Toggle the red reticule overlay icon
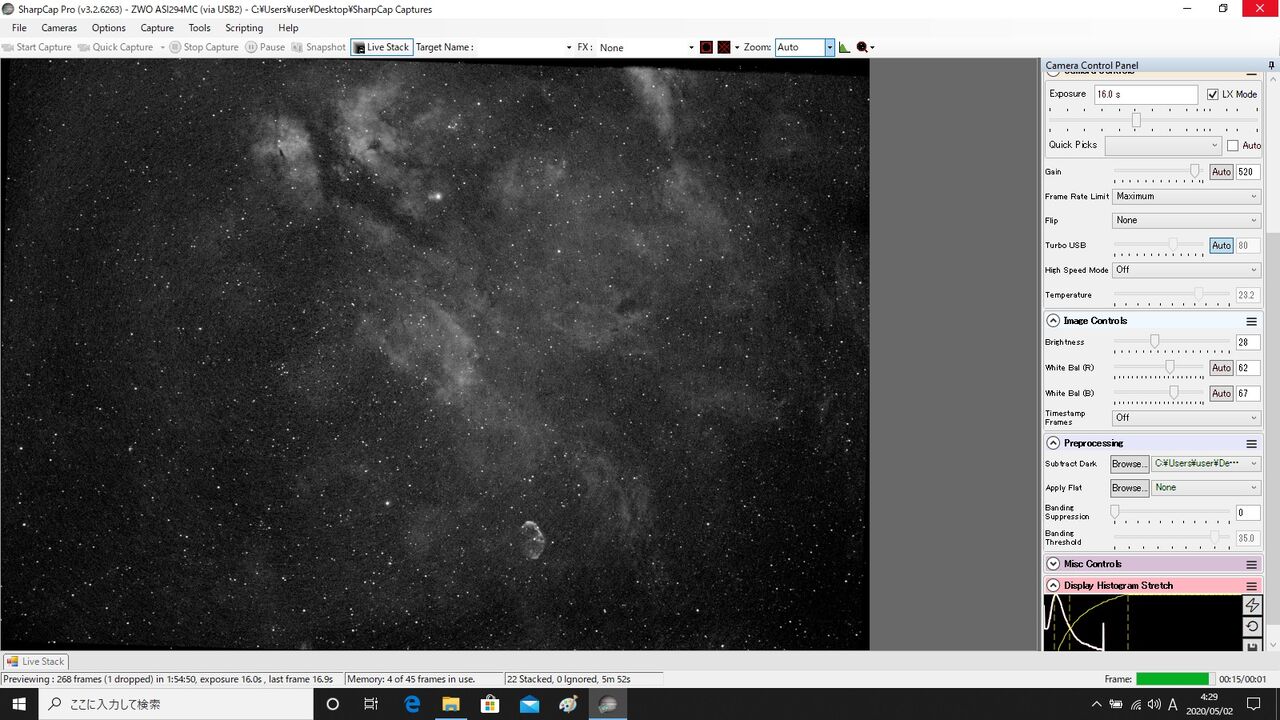The image size is (1280, 720). point(706,47)
